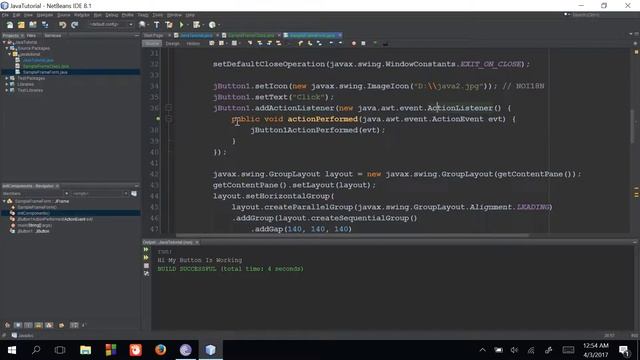The image size is (640, 360).
Task: Collapse the JavaTutorial project node
Action: coord(4,42)
